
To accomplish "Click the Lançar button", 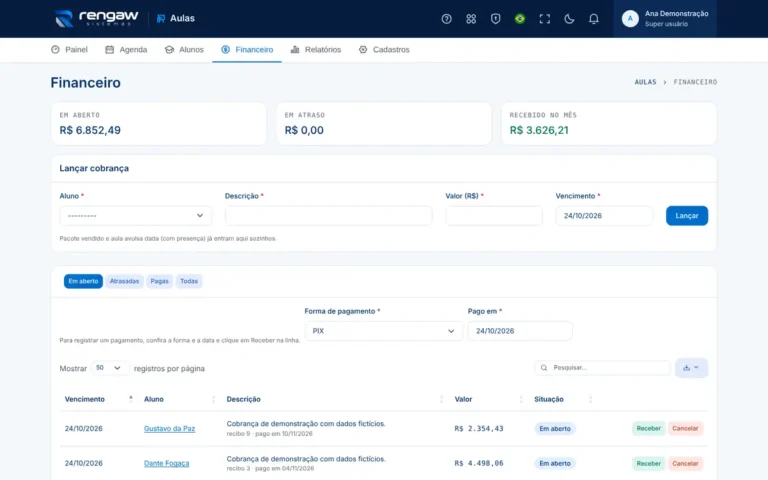I will [x=687, y=216].
